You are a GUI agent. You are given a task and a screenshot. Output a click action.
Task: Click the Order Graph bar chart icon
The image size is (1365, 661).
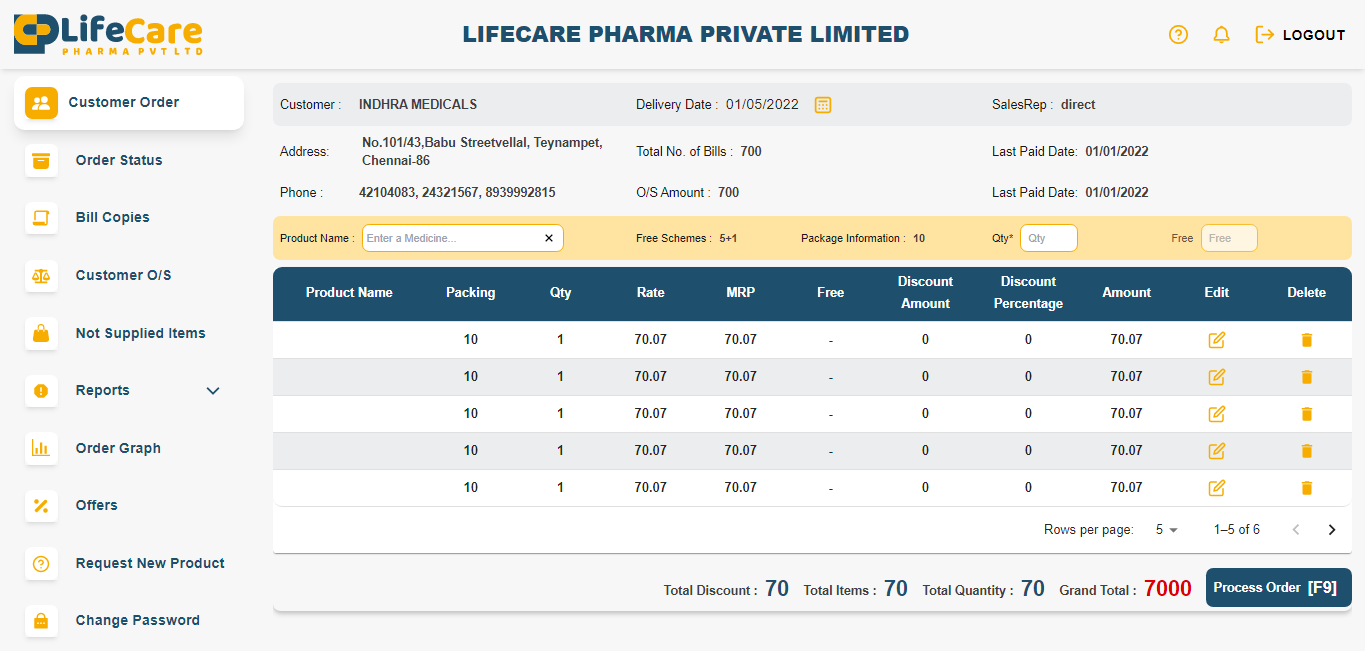point(41,448)
